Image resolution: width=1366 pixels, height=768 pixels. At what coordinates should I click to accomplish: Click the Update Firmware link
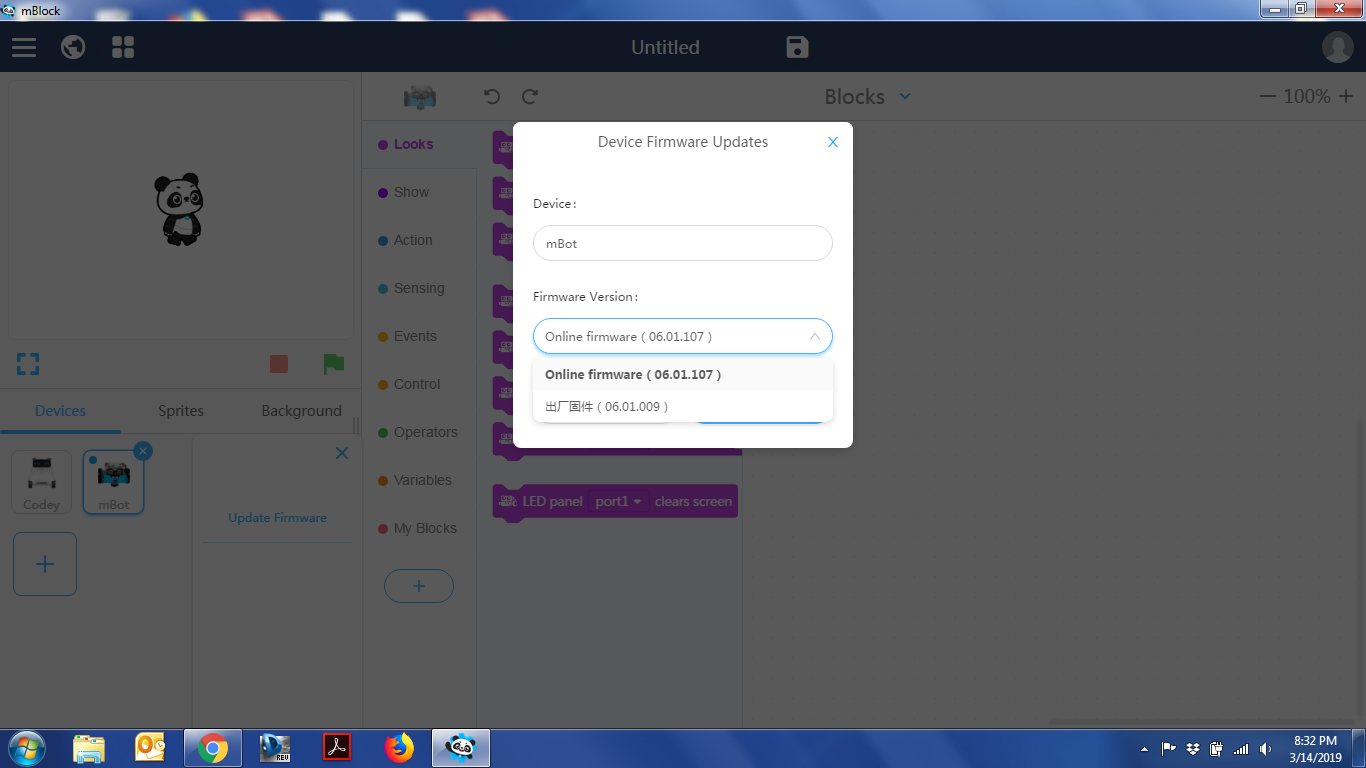coord(277,518)
